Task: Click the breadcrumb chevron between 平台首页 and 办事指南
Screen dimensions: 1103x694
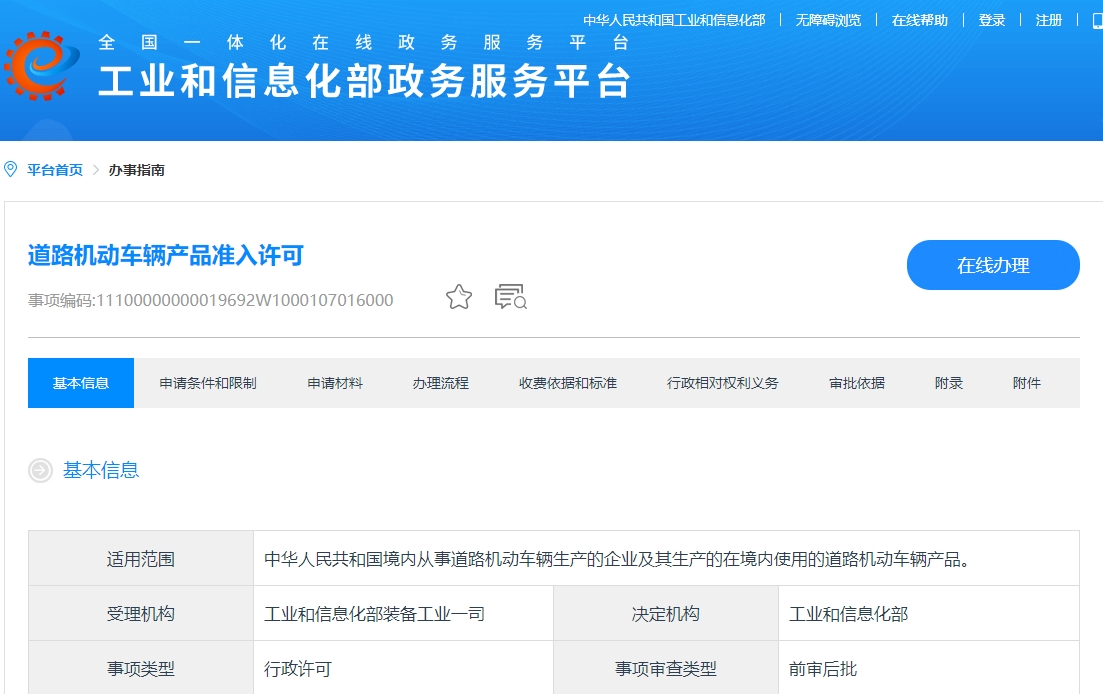Action: [97, 170]
